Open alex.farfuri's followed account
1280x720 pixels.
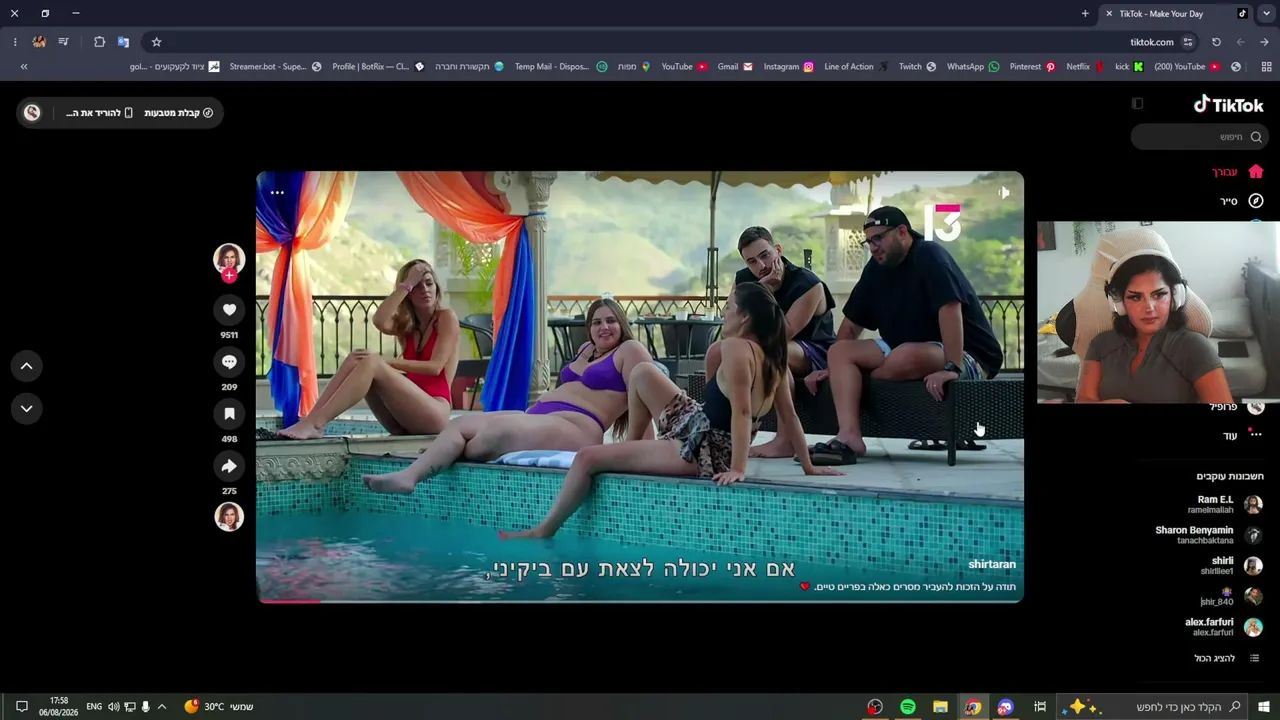point(1223,627)
